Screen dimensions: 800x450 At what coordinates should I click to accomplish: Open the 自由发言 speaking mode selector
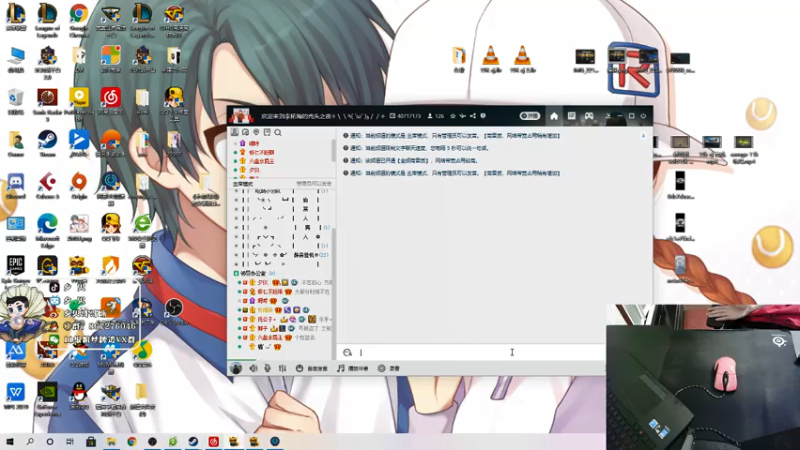coord(312,368)
